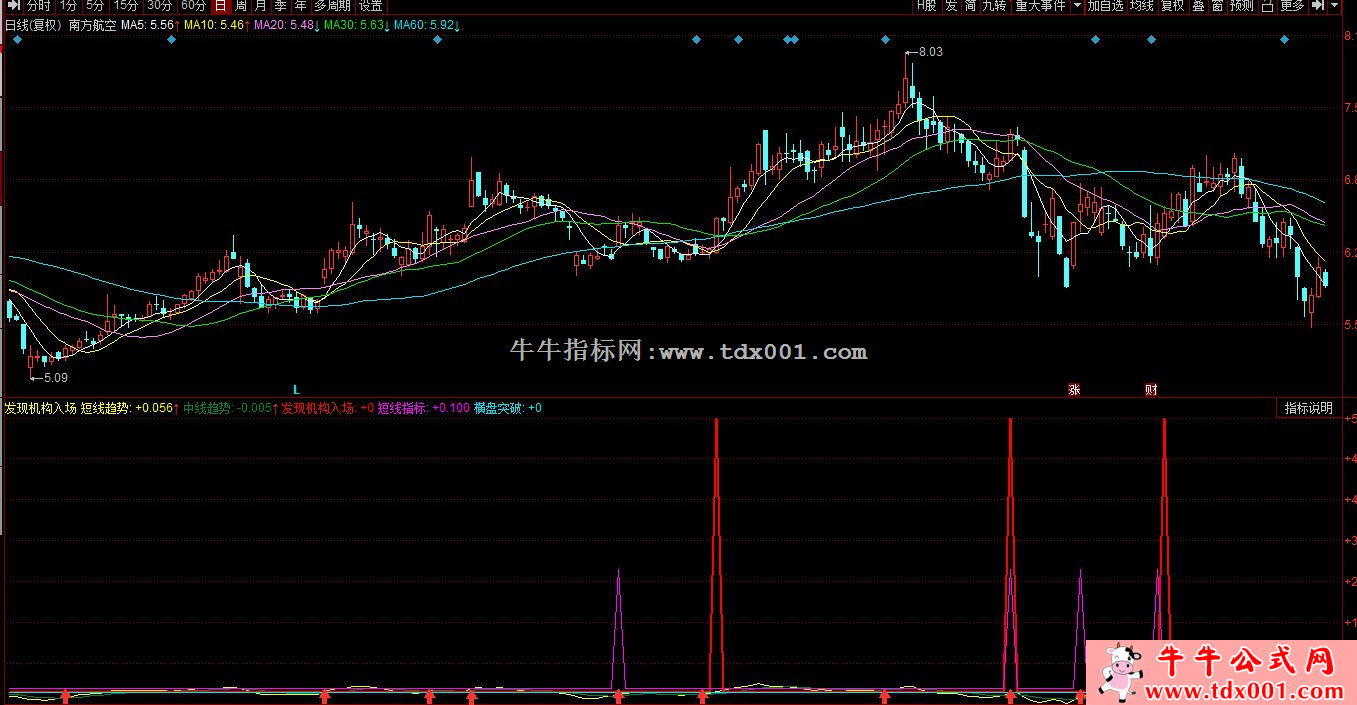Click the 8.03 peak price label
This screenshot has height=705, width=1357.
tap(929, 52)
